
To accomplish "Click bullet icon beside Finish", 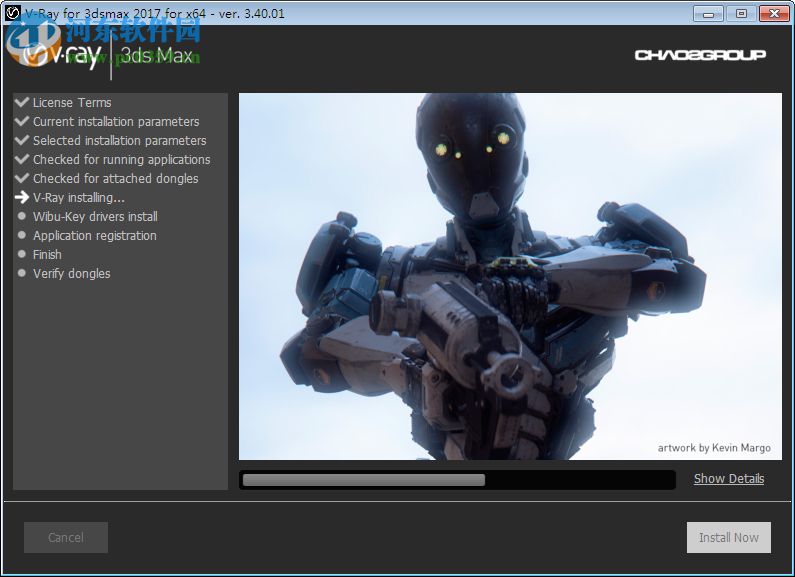I will 22,254.
